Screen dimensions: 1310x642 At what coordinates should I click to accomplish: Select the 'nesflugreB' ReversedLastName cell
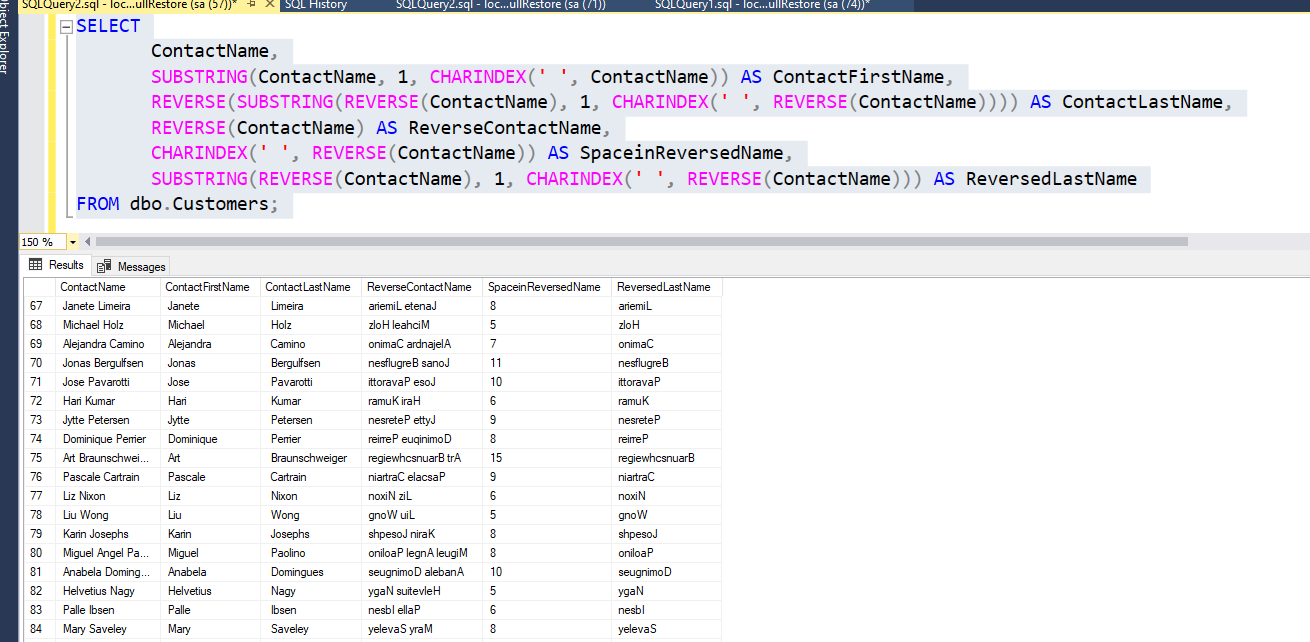click(x=666, y=363)
